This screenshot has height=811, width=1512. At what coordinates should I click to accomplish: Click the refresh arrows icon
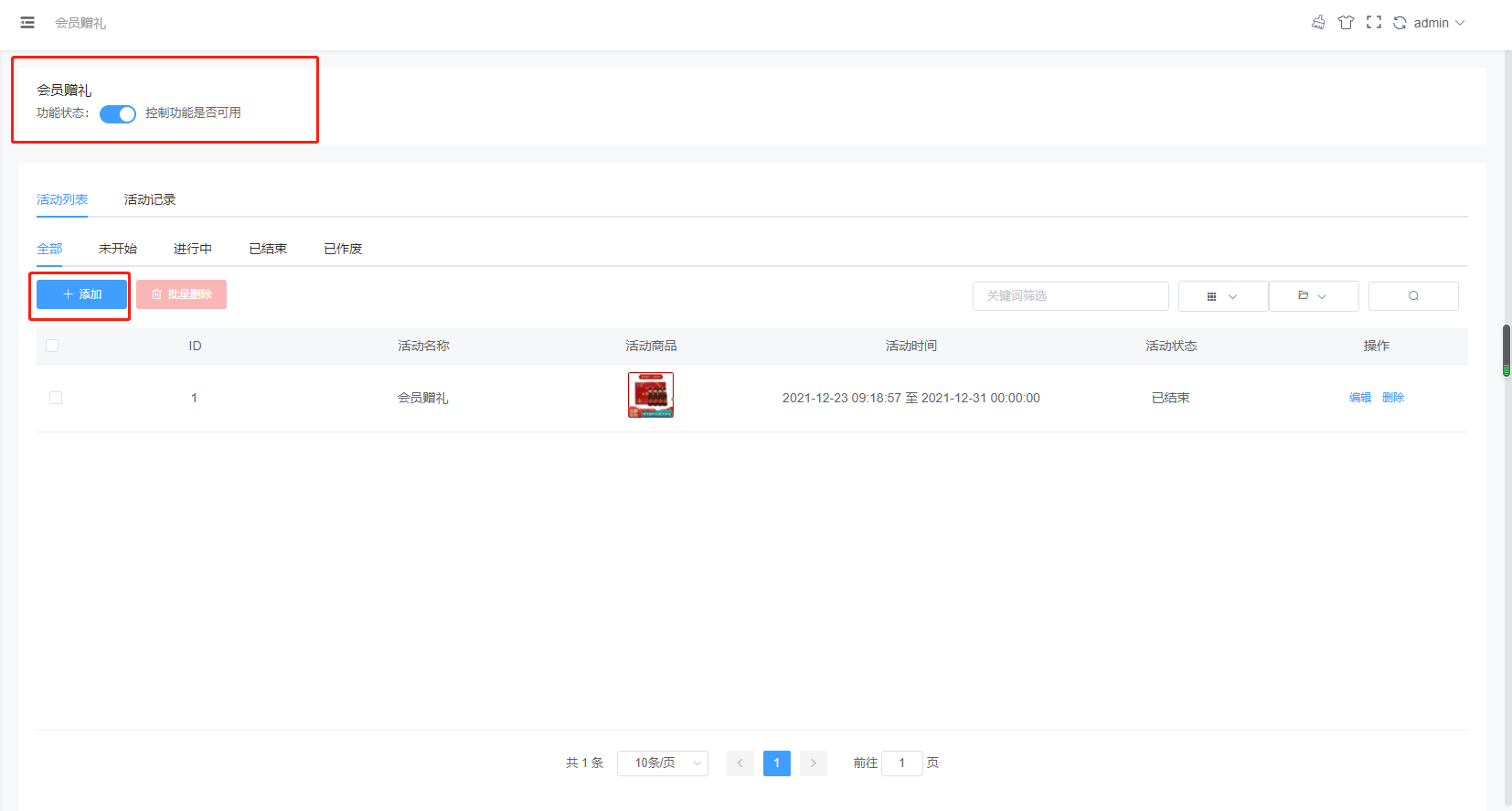pos(1400,23)
